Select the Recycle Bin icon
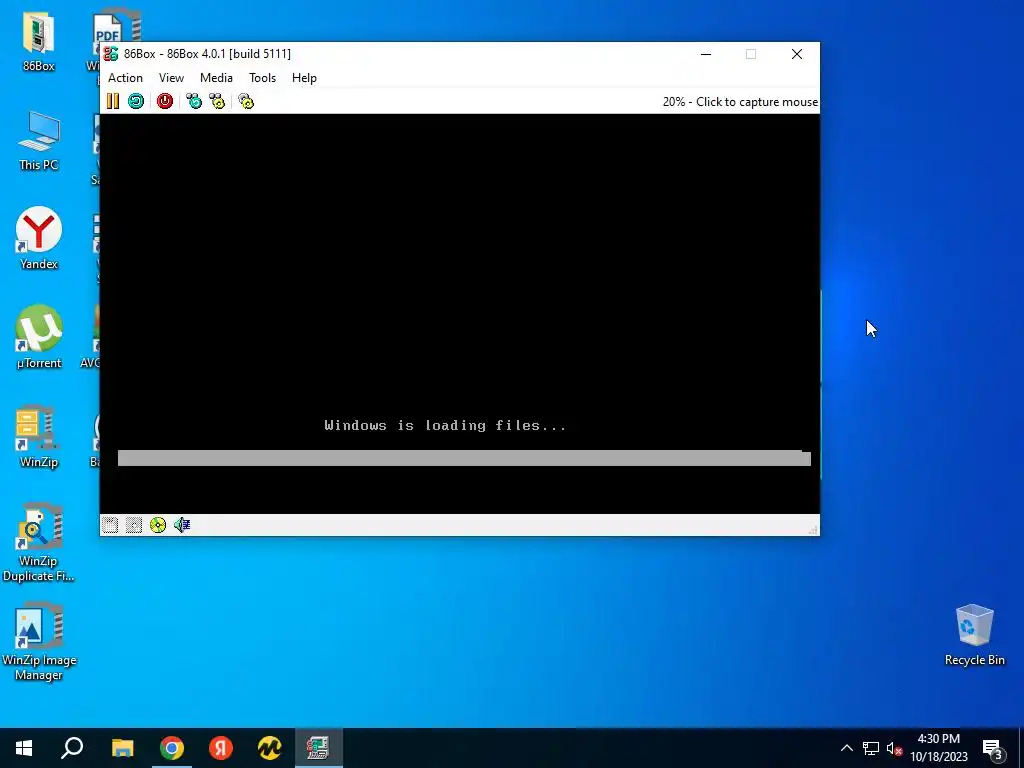The image size is (1024, 768). pos(974,635)
